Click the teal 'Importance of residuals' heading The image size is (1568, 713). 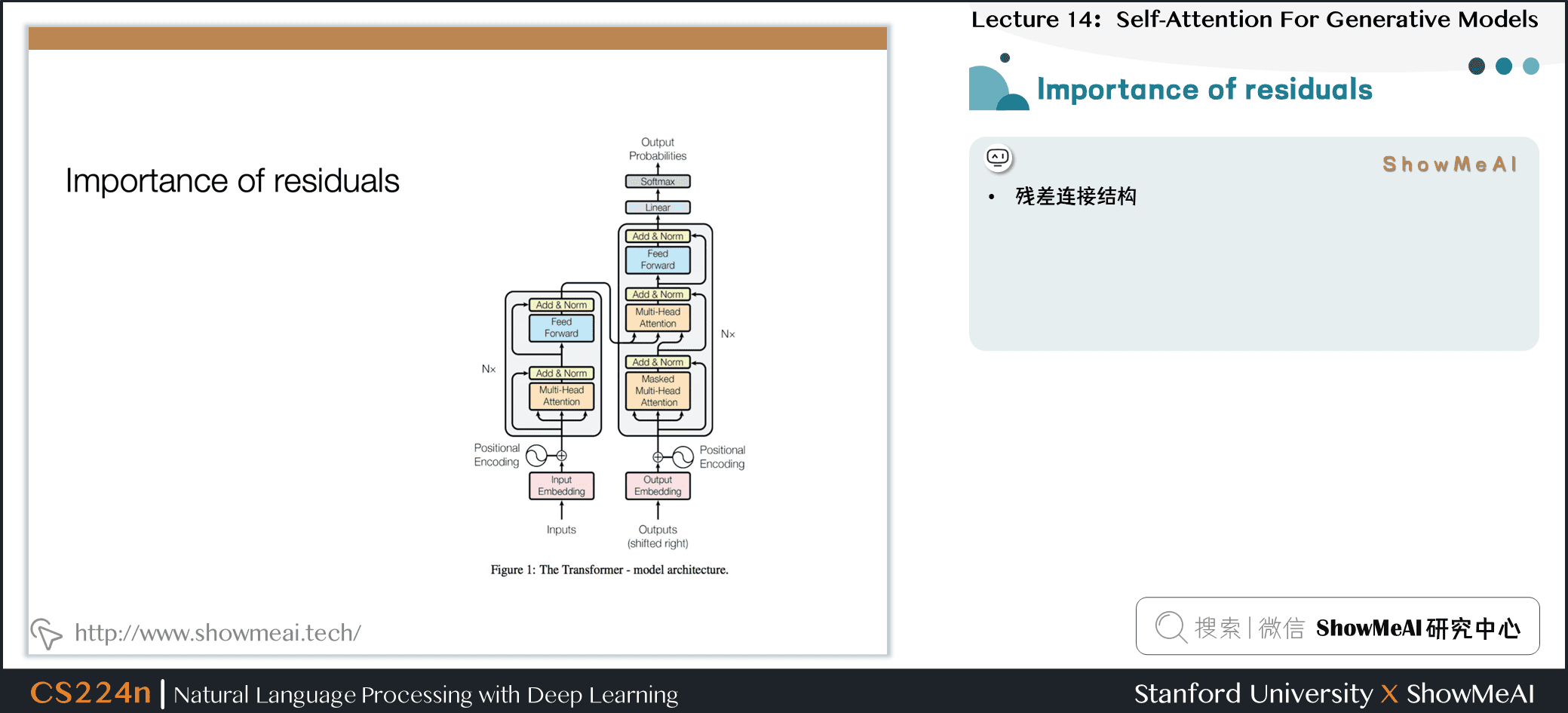point(1204,89)
